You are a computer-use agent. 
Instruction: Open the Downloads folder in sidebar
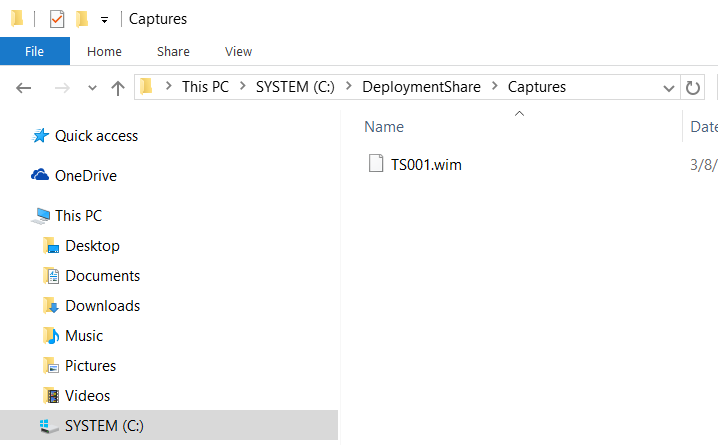[x=103, y=306]
